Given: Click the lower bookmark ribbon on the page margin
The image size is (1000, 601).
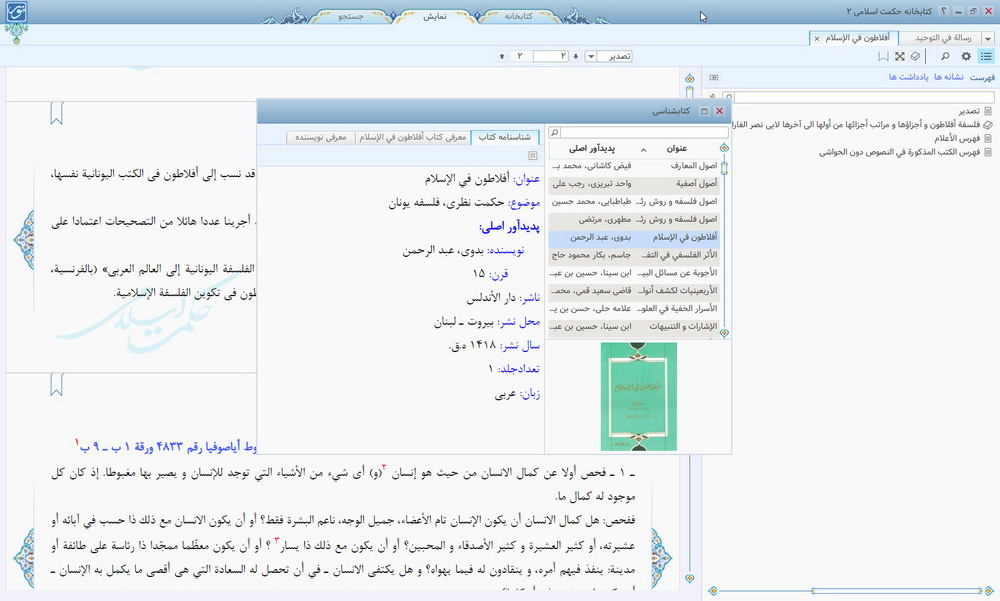Looking at the screenshot, I should tap(57, 385).
